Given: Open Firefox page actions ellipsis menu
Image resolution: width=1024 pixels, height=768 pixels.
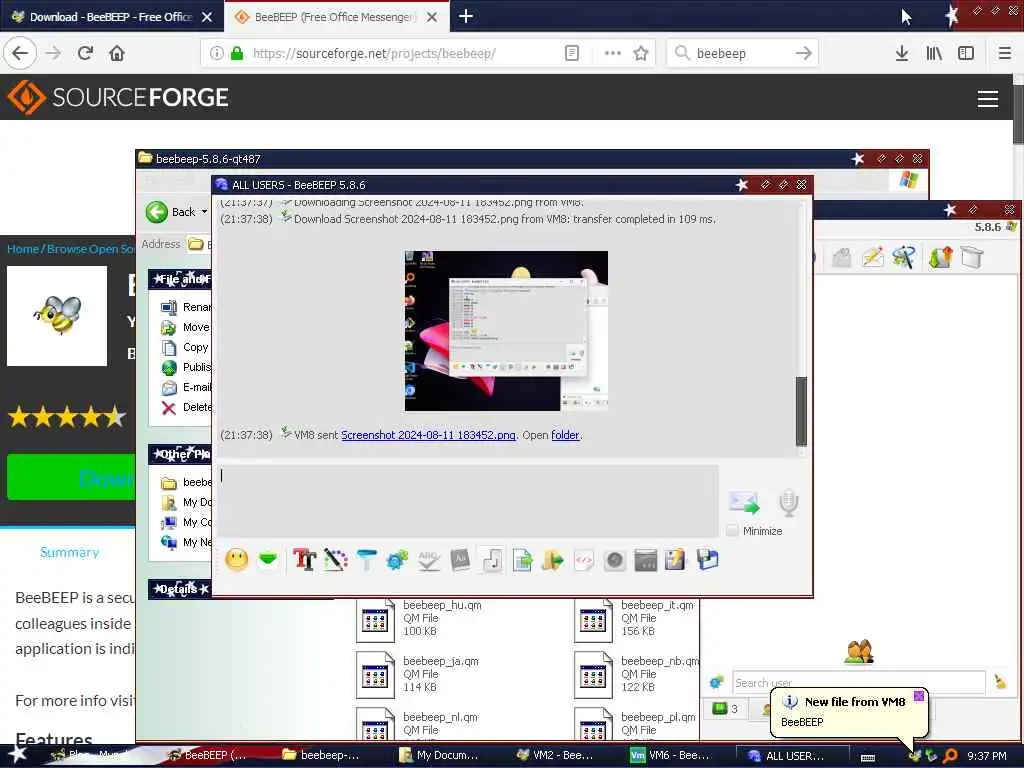Looking at the screenshot, I should click(613, 54).
